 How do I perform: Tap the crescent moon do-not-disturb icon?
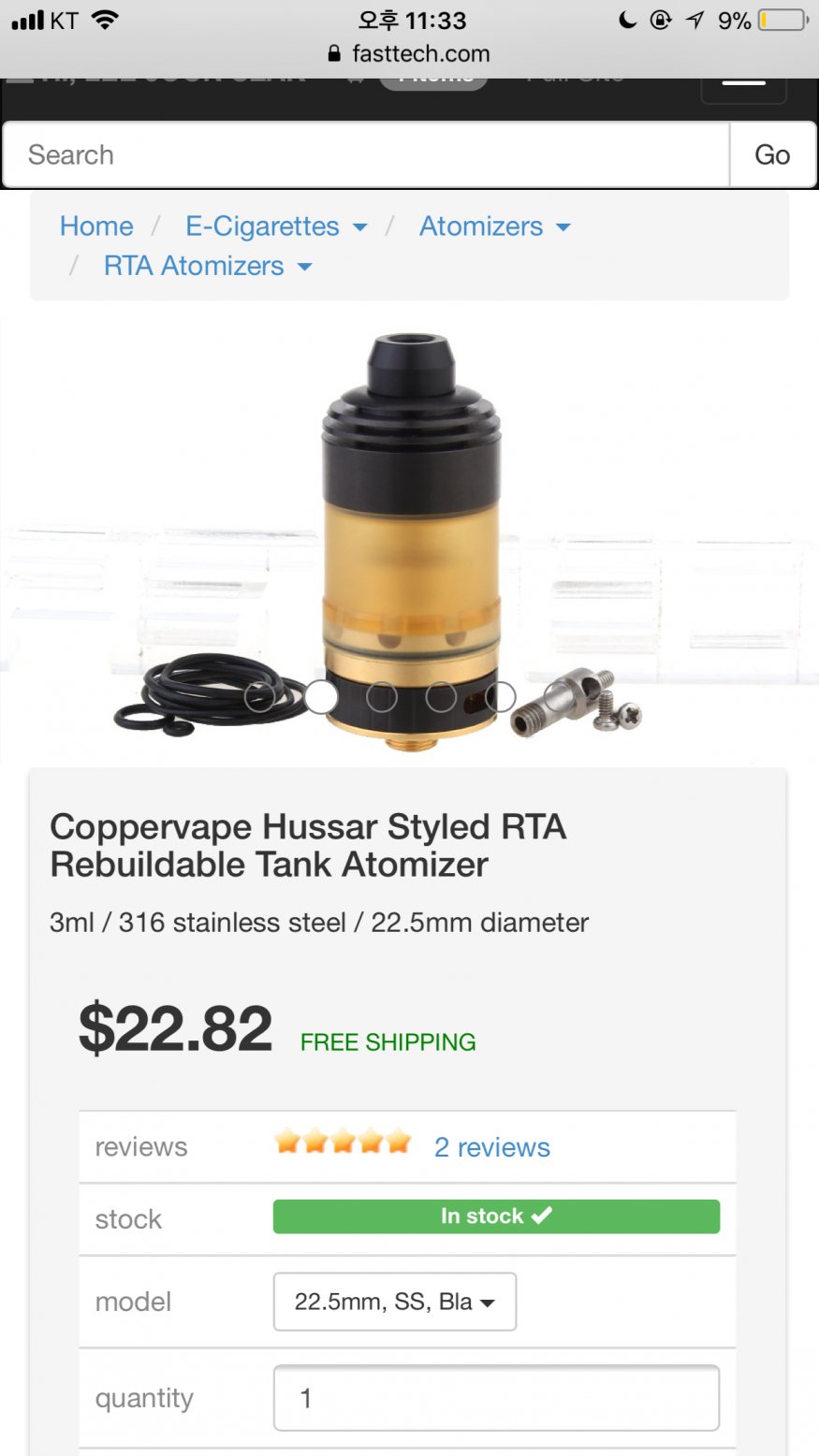click(x=628, y=21)
